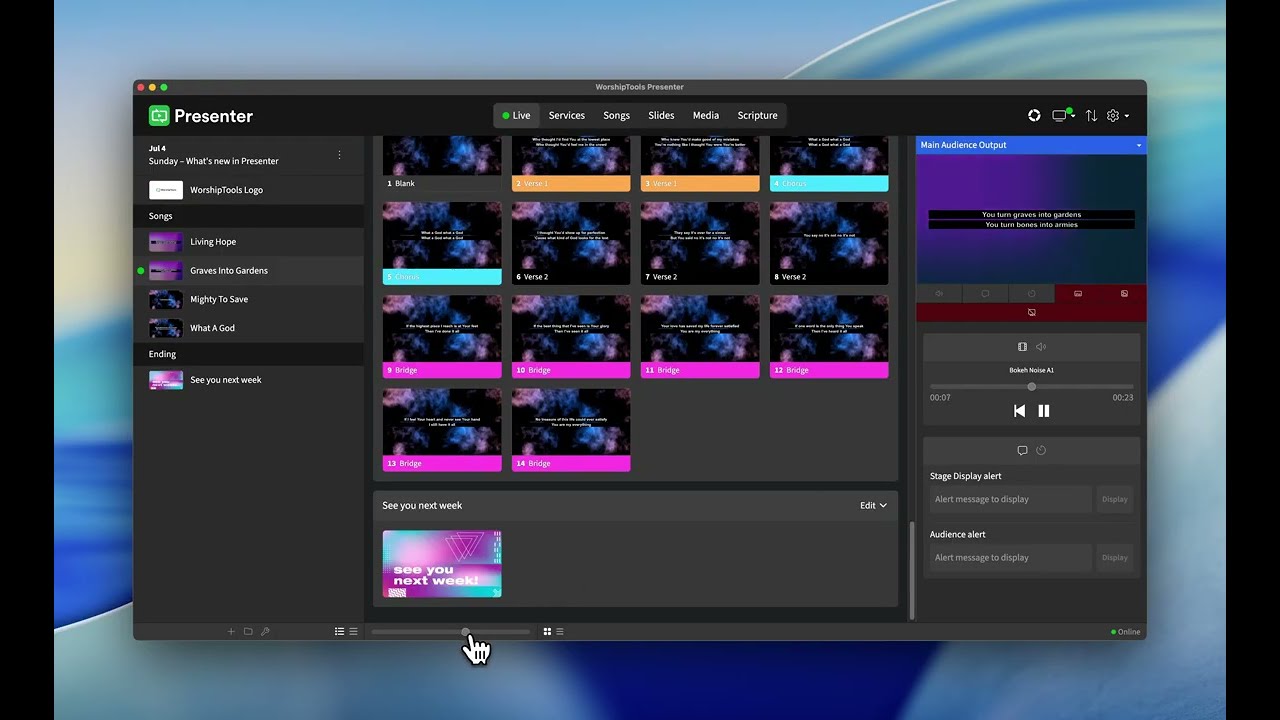The height and width of the screenshot is (720, 1280).
Task: Click the Stage Display alert message field
Action: point(1010,499)
